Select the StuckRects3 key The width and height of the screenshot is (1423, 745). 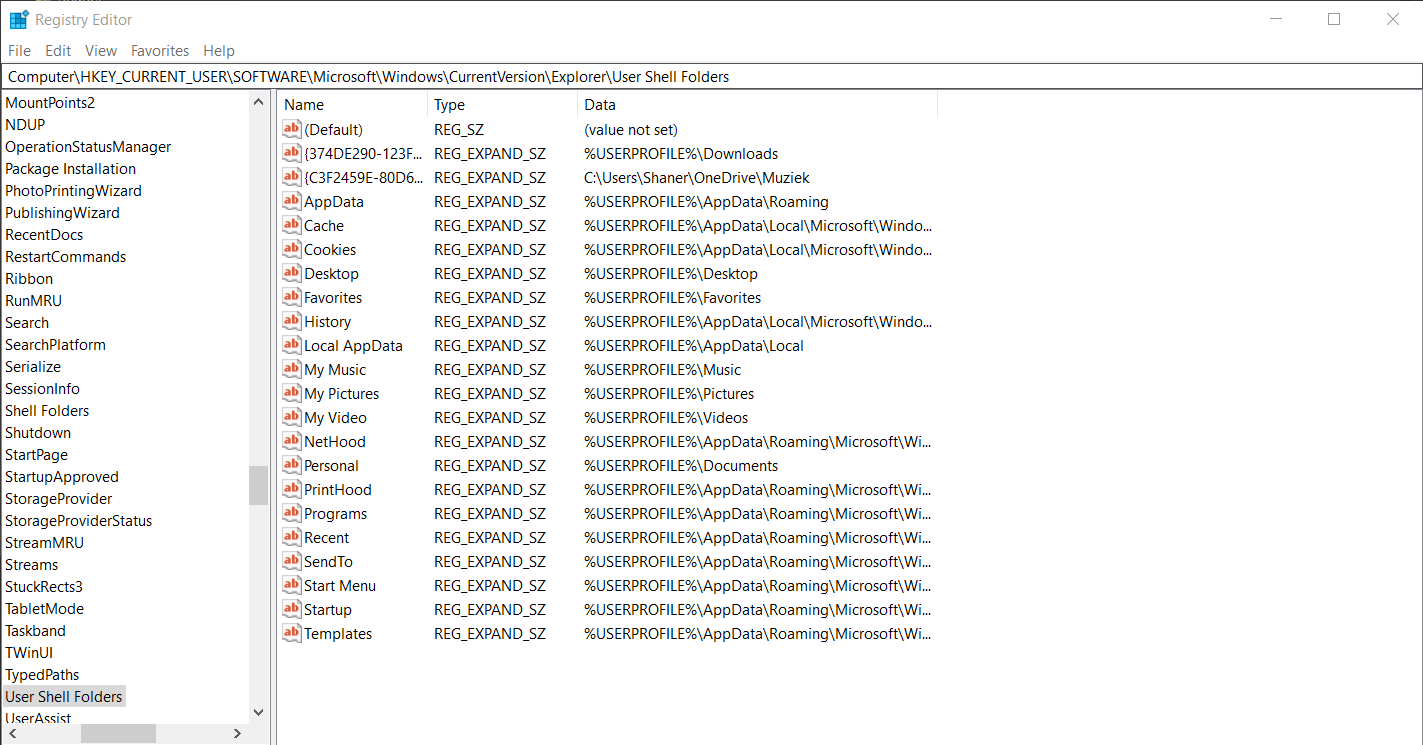[44, 586]
